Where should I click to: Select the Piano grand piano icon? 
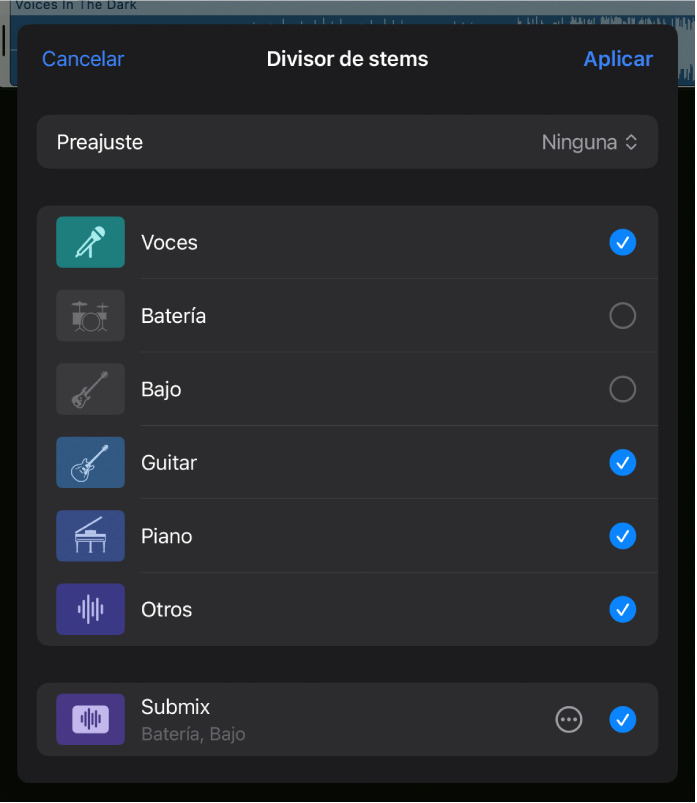[x=88, y=536]
